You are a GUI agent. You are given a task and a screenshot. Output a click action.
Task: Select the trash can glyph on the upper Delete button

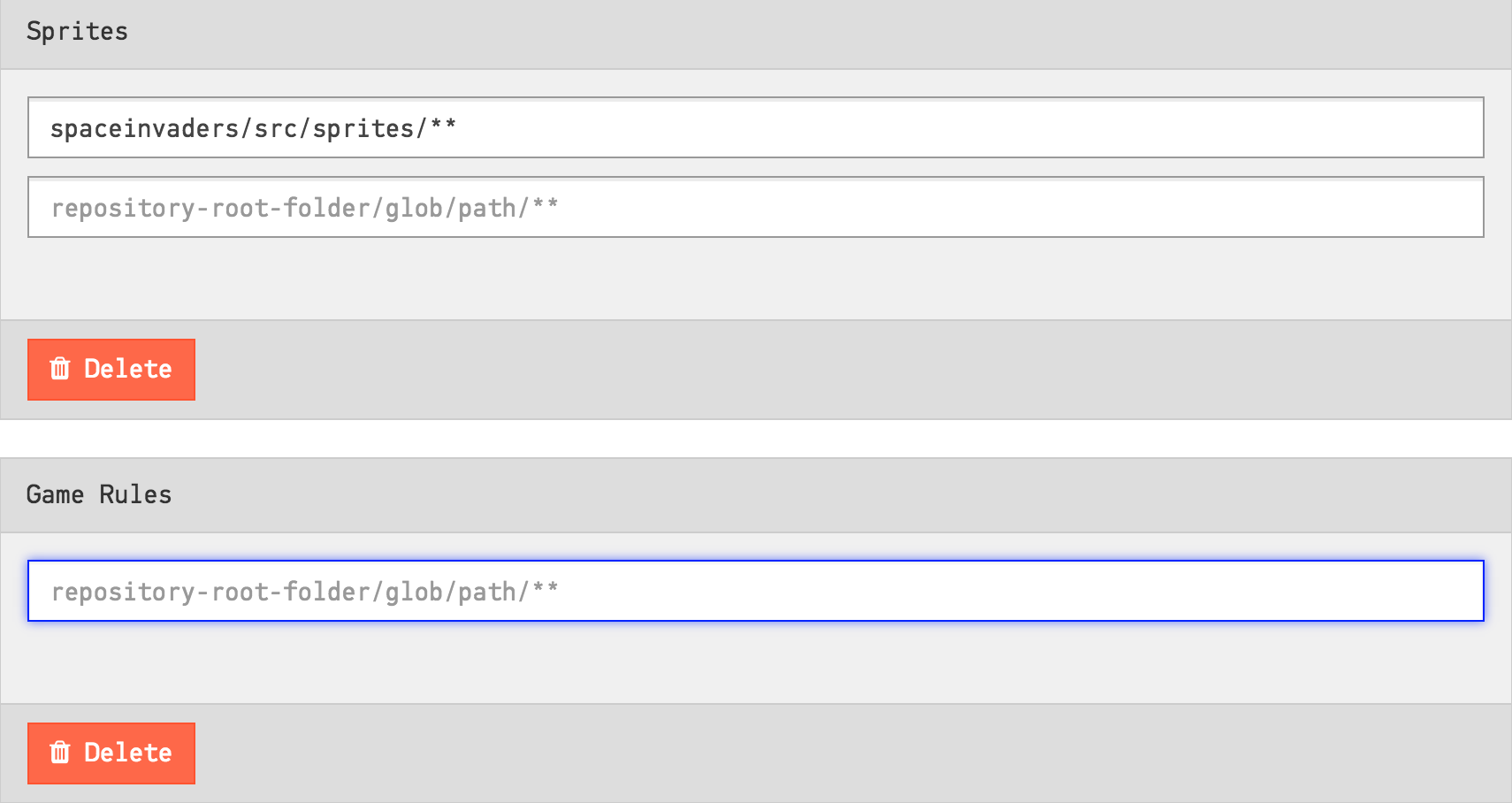coord(60,369)
